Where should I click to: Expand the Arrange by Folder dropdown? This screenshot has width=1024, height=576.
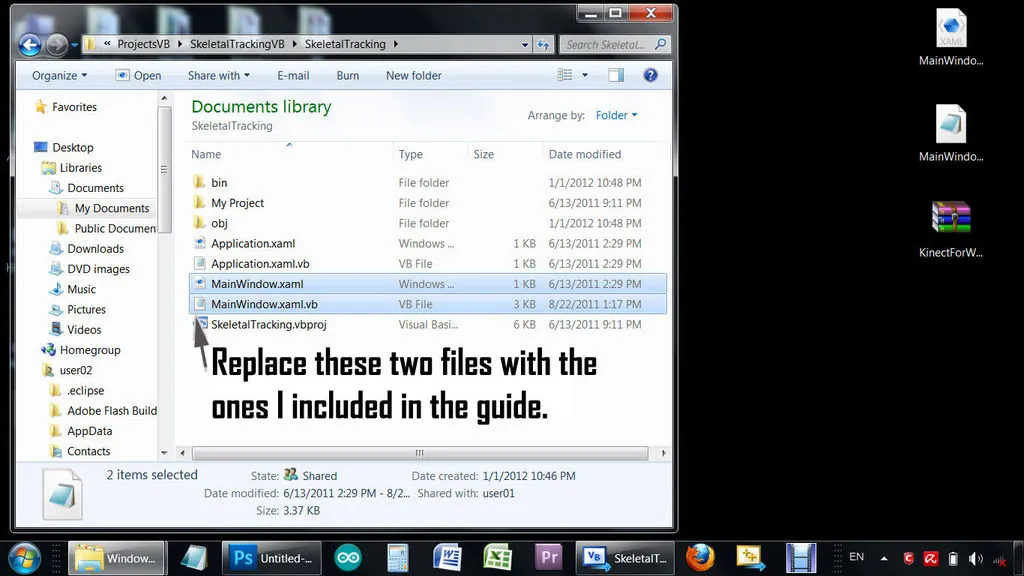[616, 115]
